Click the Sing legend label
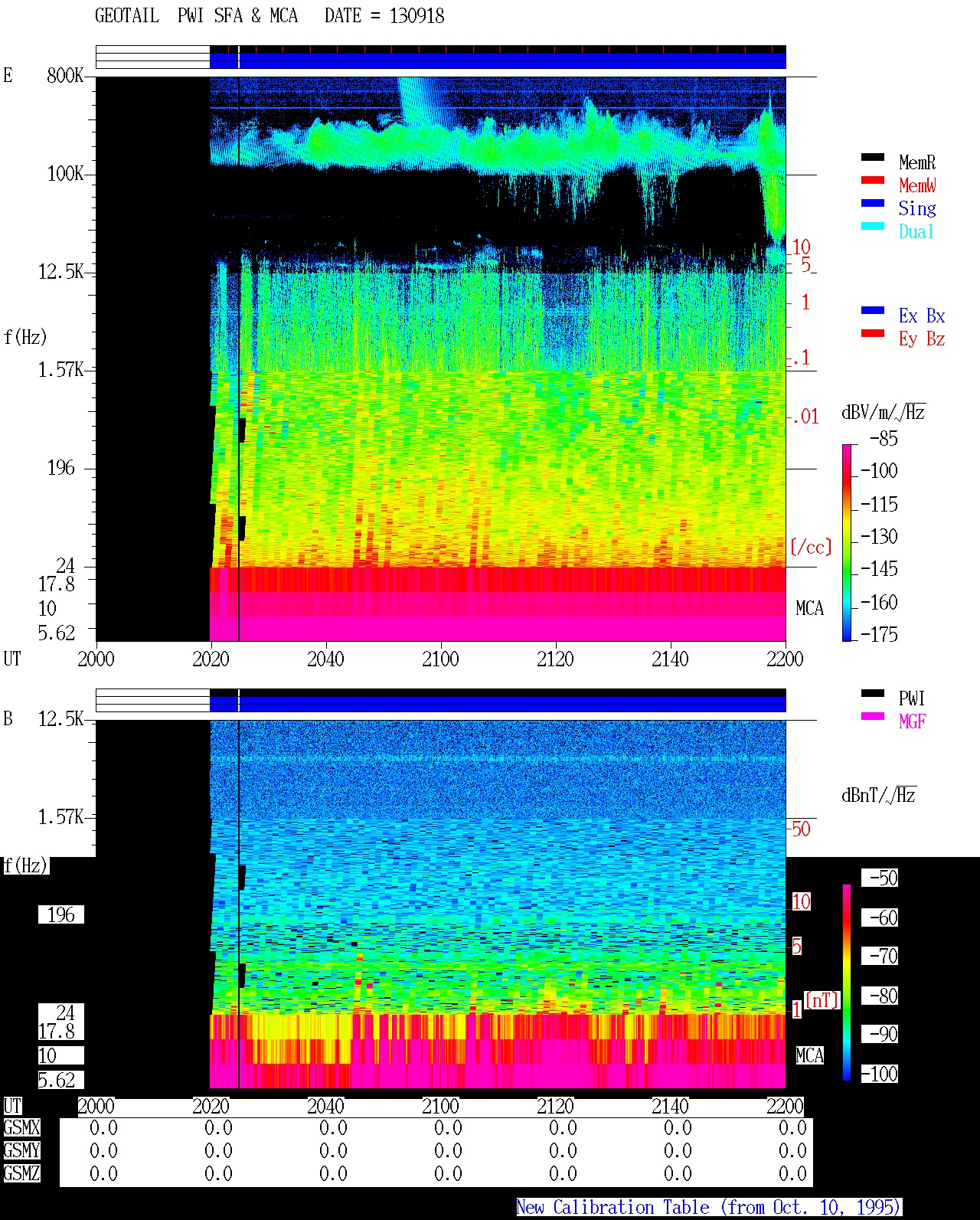Screen dimensions: 980x1220 917,208
